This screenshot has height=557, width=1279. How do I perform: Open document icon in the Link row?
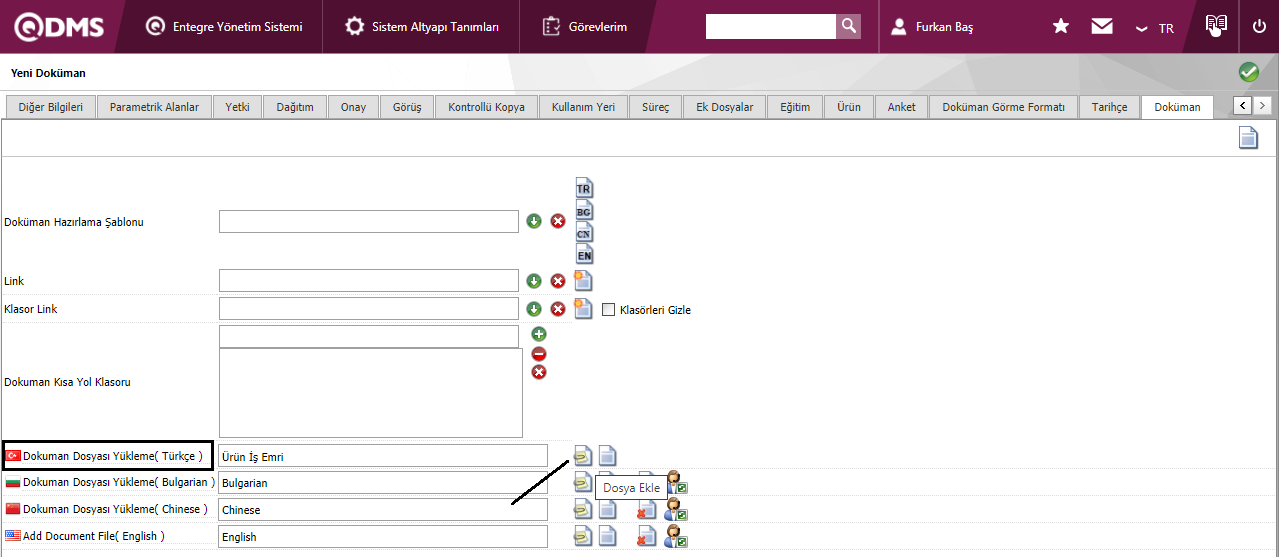point(583,281)
